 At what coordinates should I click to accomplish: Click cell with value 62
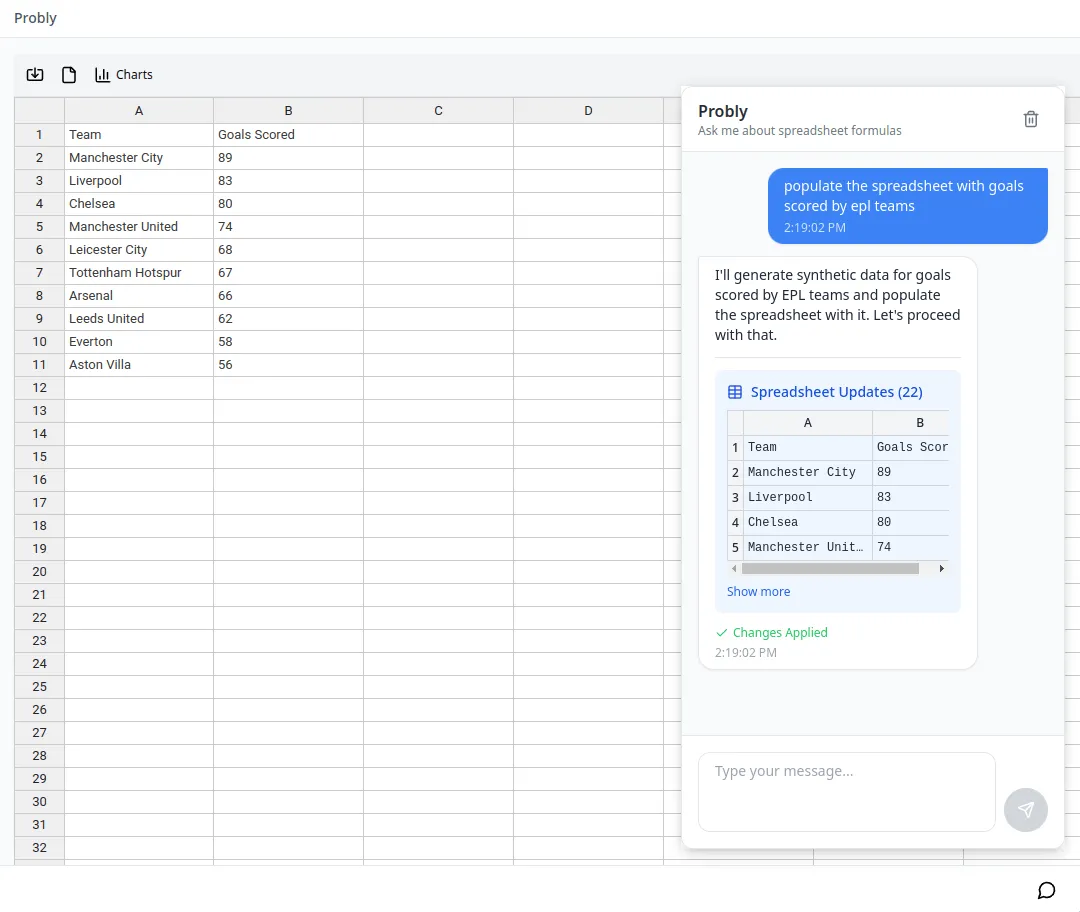tap(289, 319)
